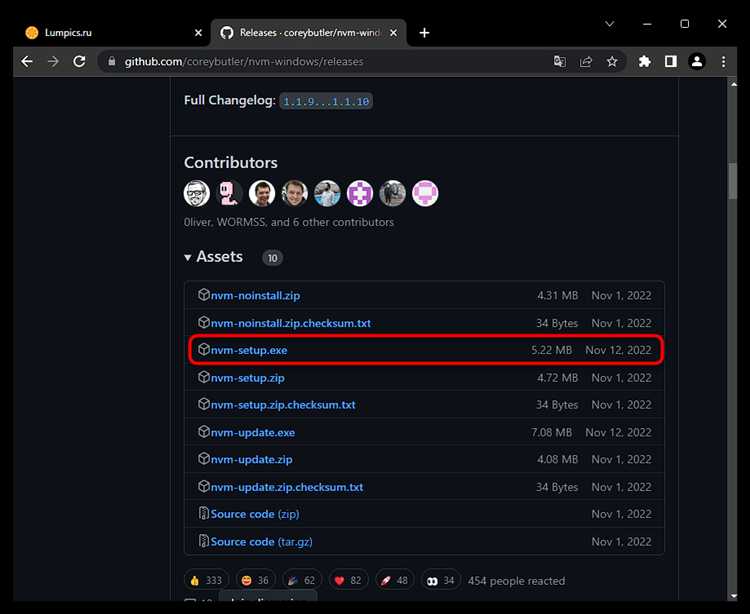Image resolution: width=750 pixels, height=614 pixels.
Task: Click the Nov 12, 2022 date of nvm-update.exe
Action: 618,432
